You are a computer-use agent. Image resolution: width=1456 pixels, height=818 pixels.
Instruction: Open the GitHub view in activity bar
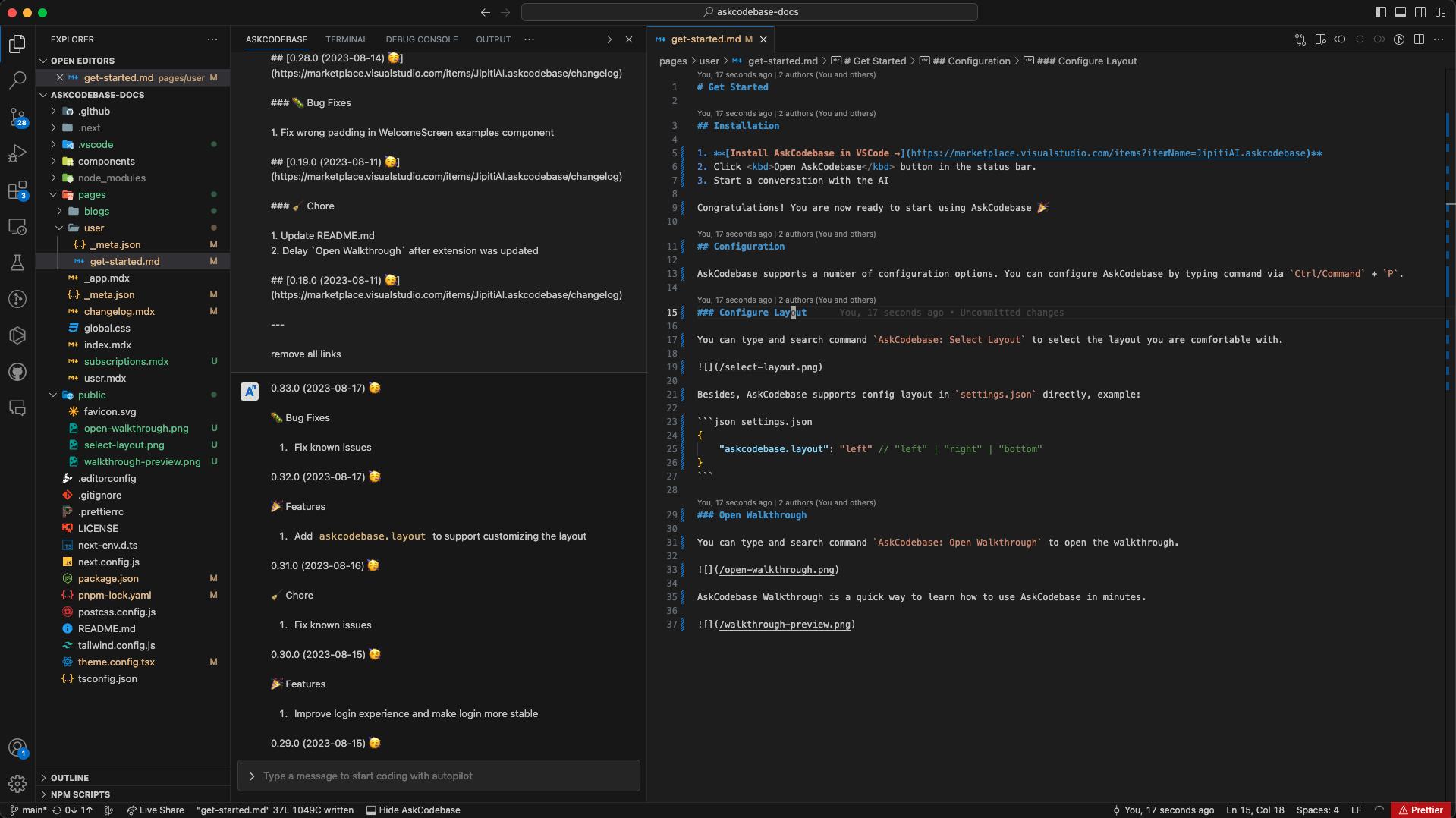click(17, 372)
